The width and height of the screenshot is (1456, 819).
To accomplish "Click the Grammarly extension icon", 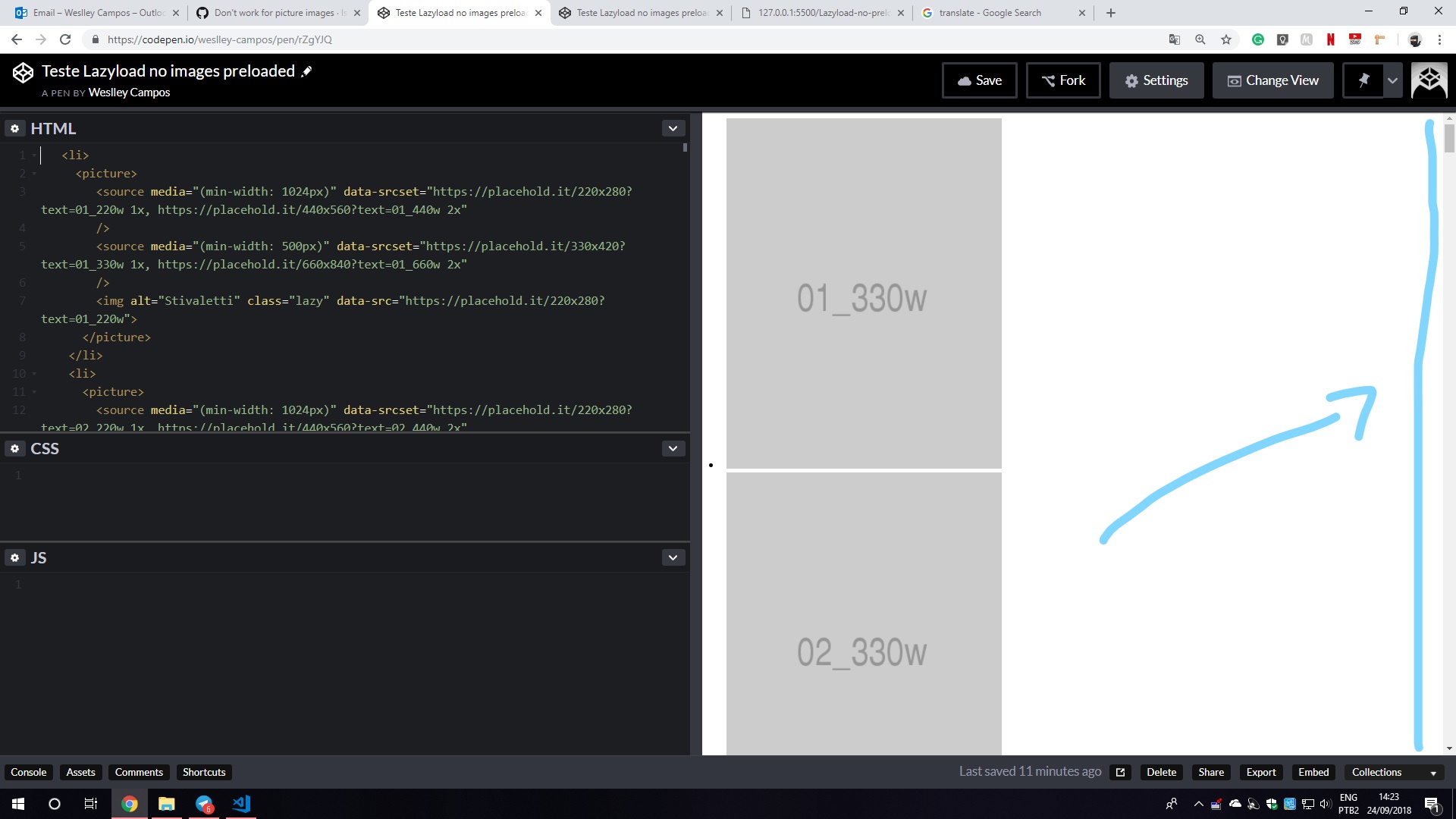I will pyautogui.click(x=1259, y=39).
